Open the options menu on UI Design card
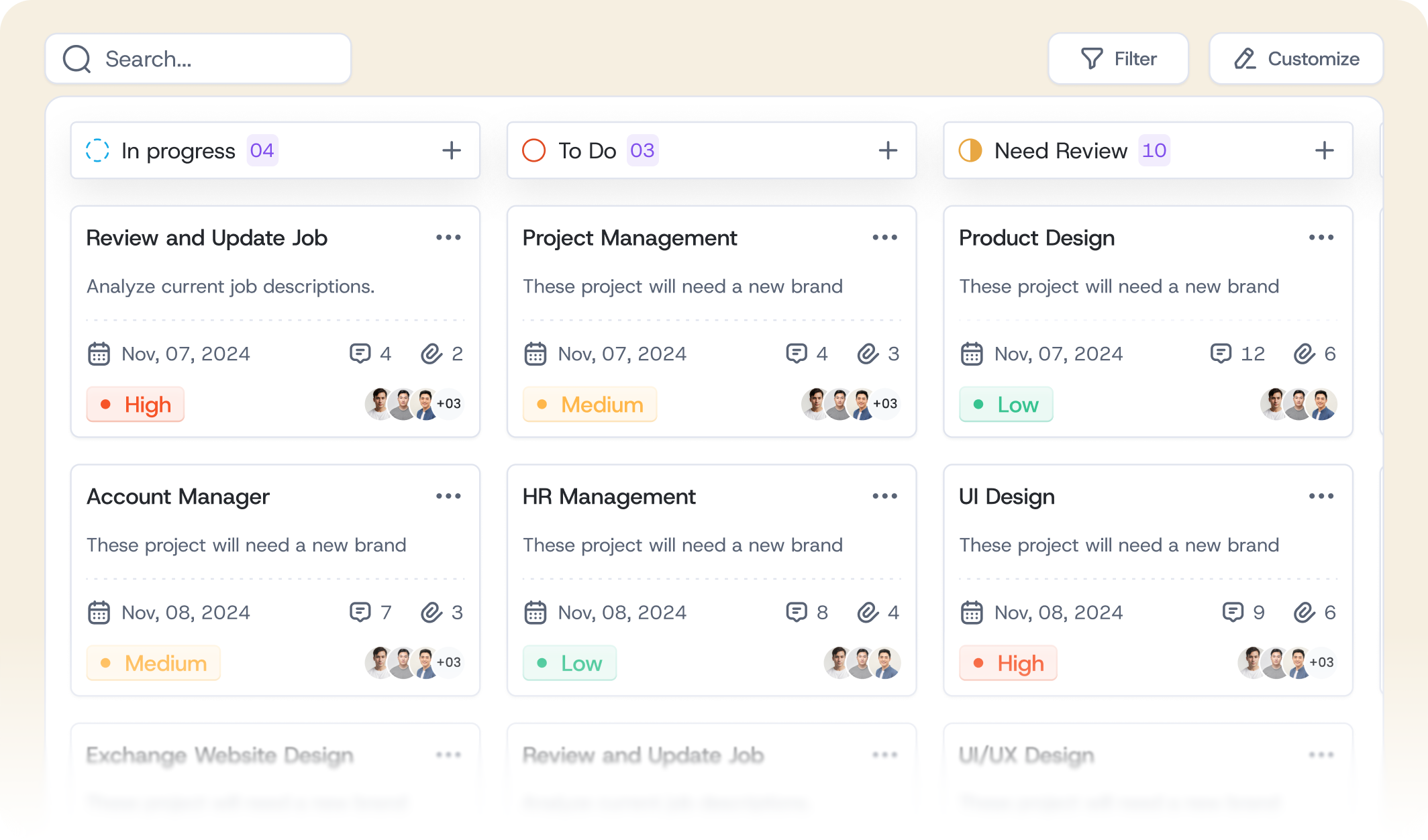1428x840 pixels. tap(1321, 496)
